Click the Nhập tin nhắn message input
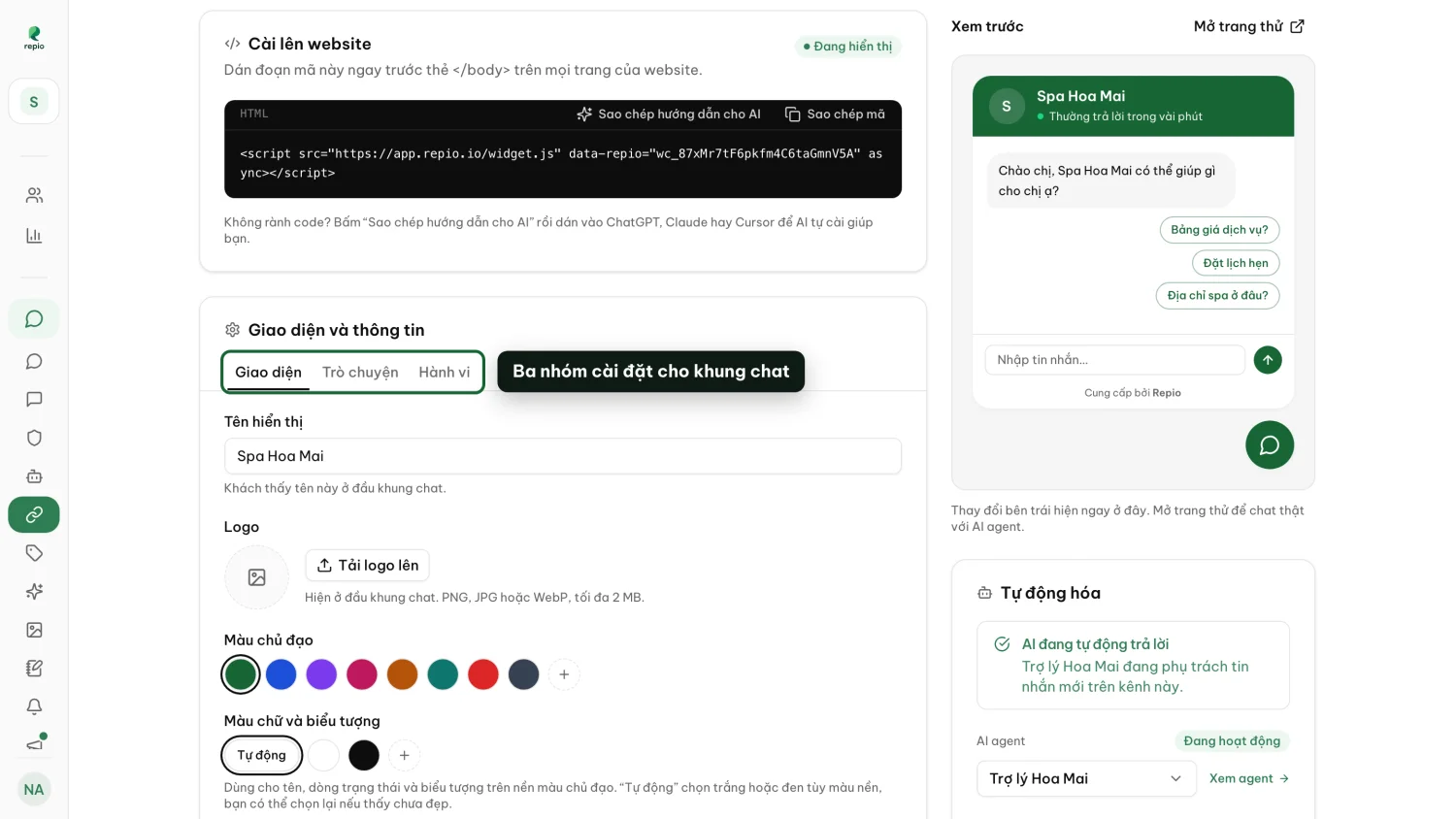The image size is (1456, 819). pos(1114,360)
